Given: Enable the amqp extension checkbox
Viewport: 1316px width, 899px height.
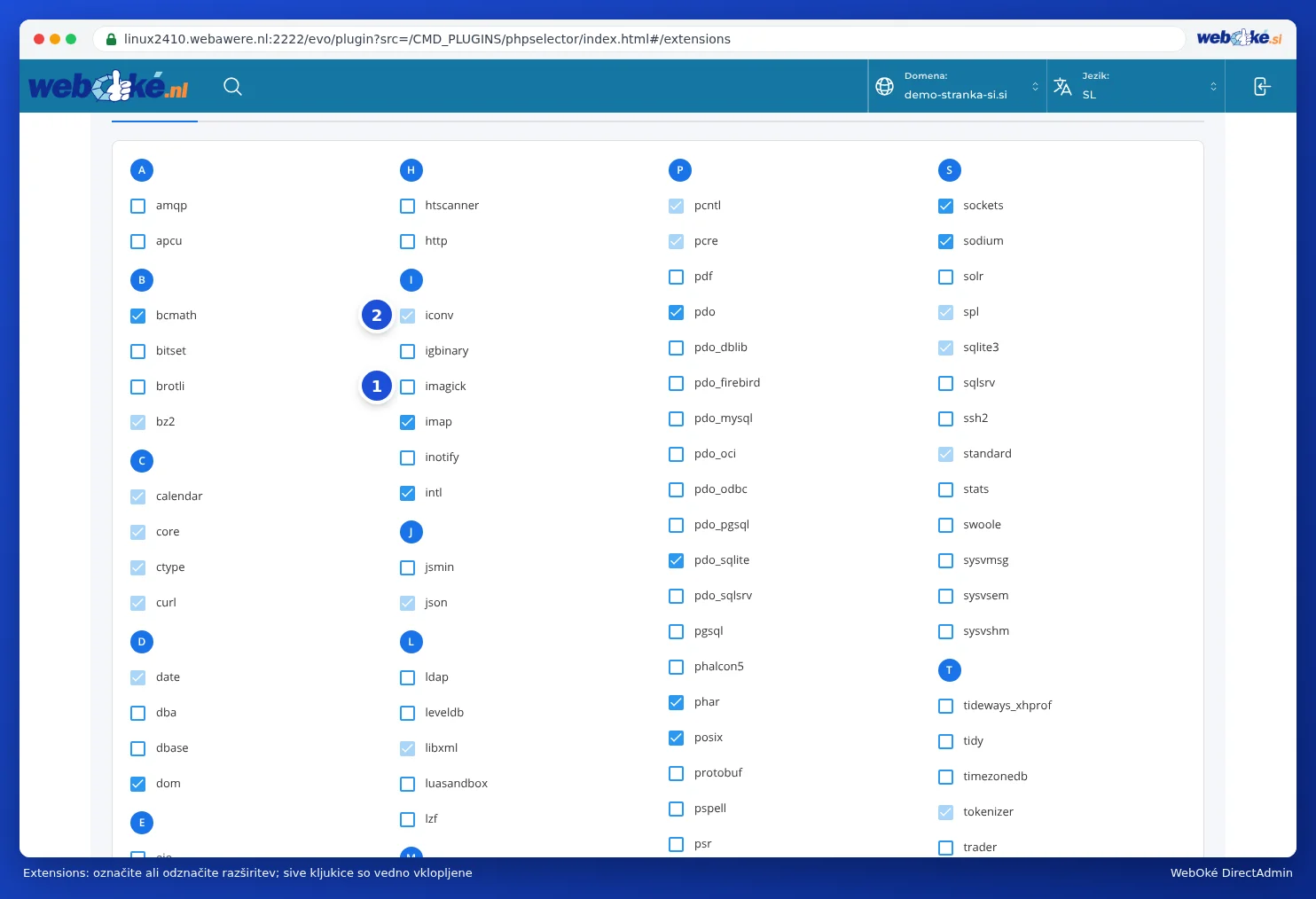Looking at the screenshot, I should (x=138, y=206).
